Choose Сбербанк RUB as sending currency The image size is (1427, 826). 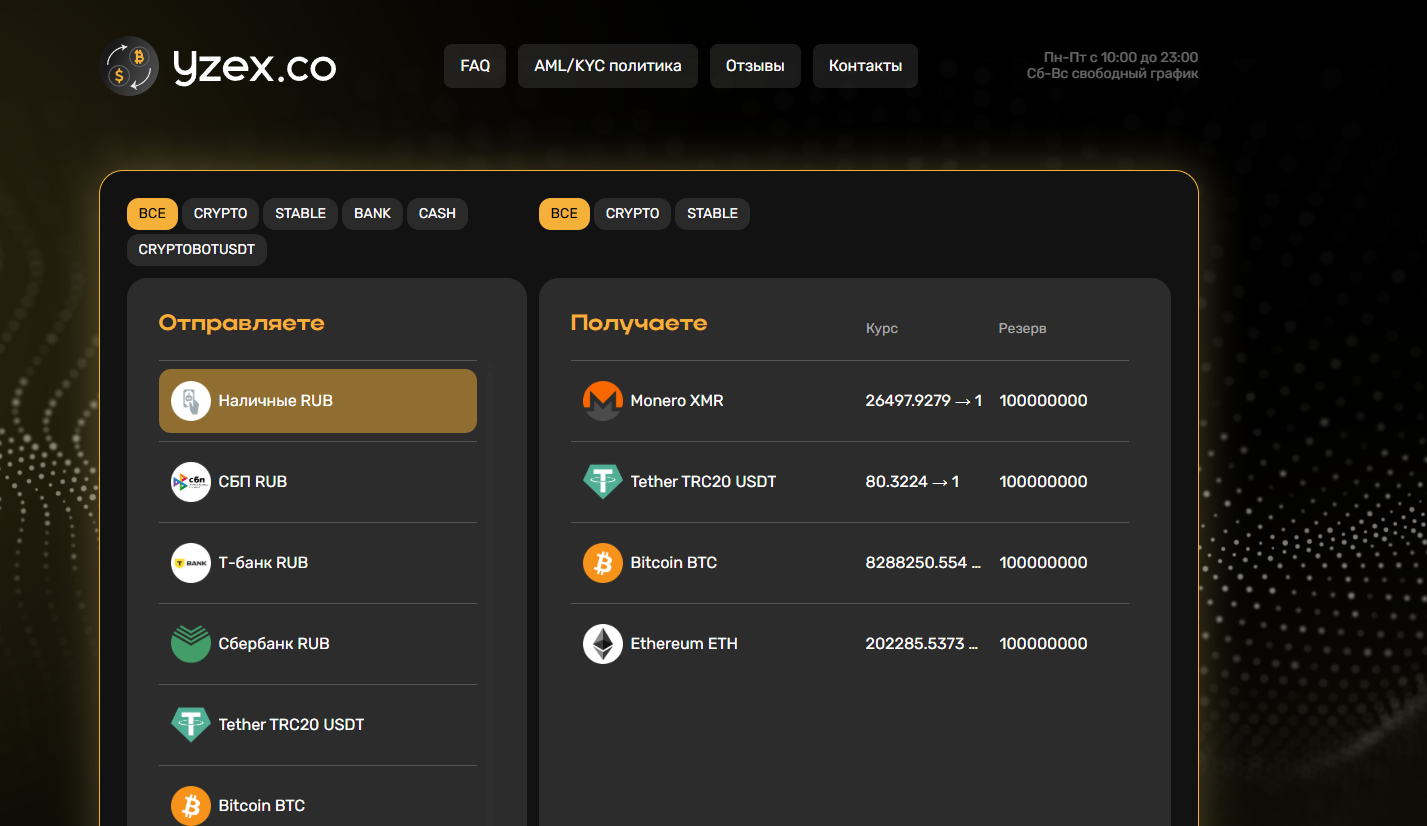318,644
